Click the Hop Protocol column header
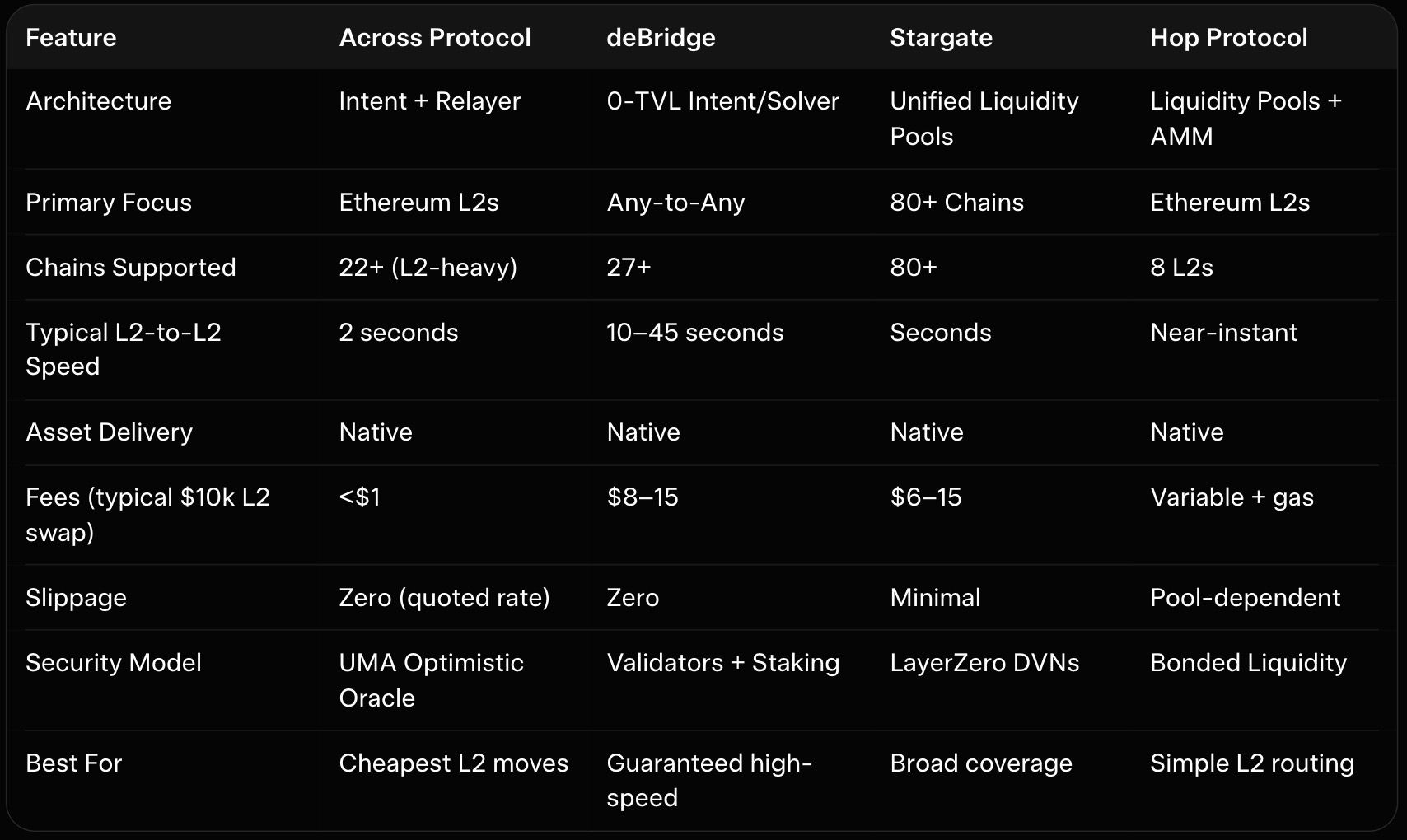This screenshot has height=840, width=1407. [1228, 38]
